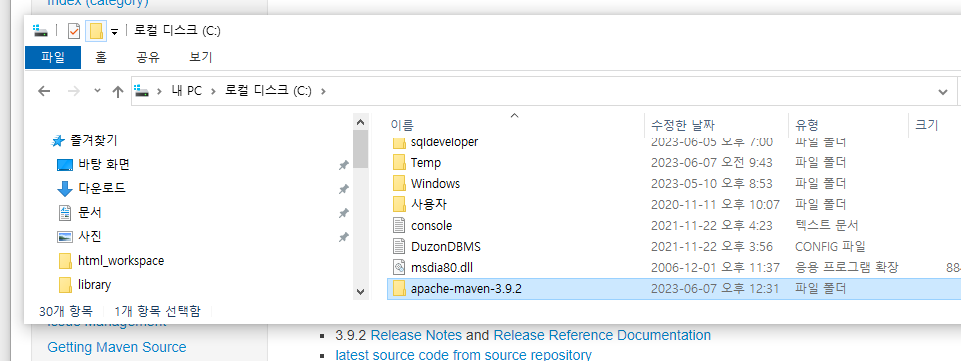The image size is (961, 361).
Task: Go up one level with the up arrow
Action: coord(118,91)
